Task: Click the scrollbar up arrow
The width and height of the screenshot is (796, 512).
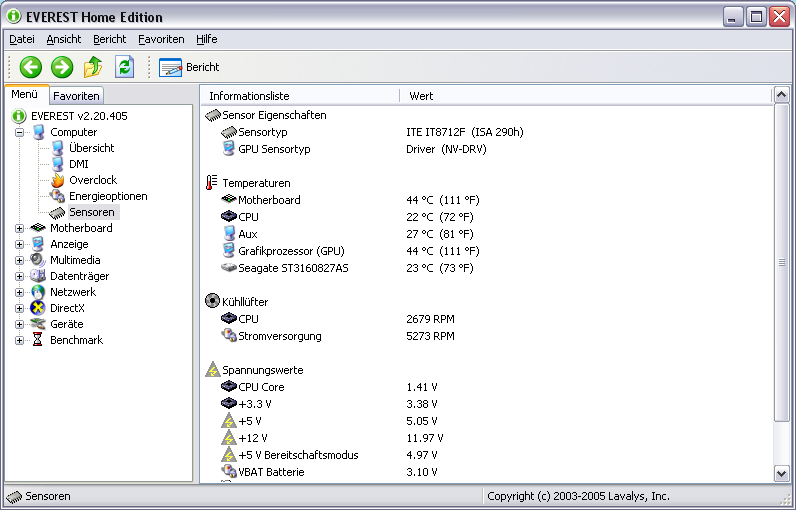Action: tap(781, 95)
